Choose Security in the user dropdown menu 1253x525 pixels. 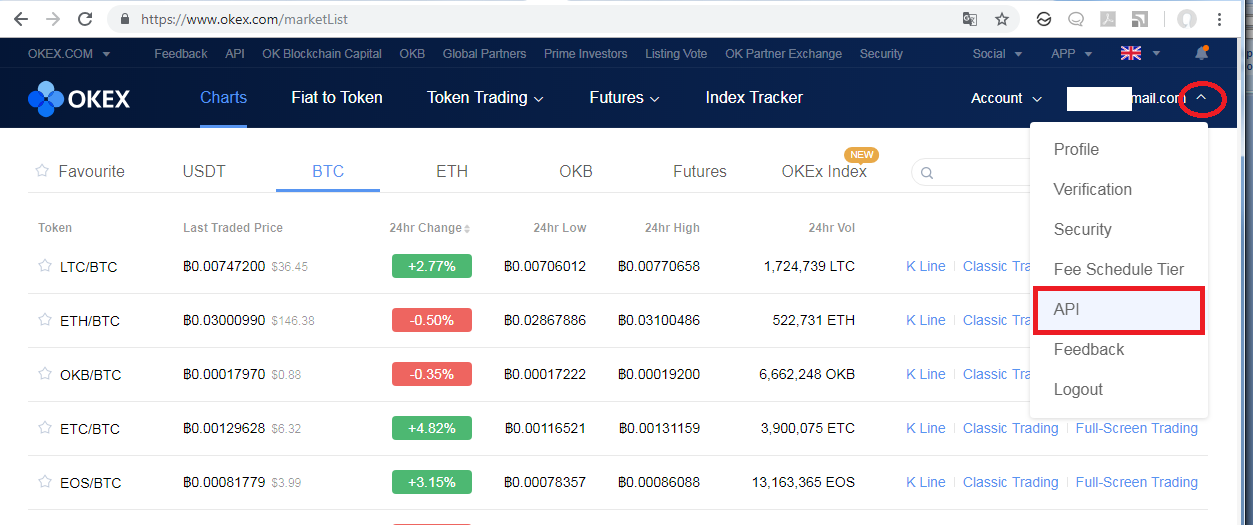point(1119,229)
